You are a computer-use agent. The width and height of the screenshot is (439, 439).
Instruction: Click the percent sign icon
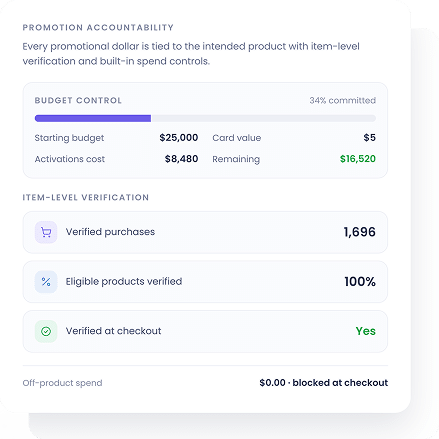[x=46, y=282]
